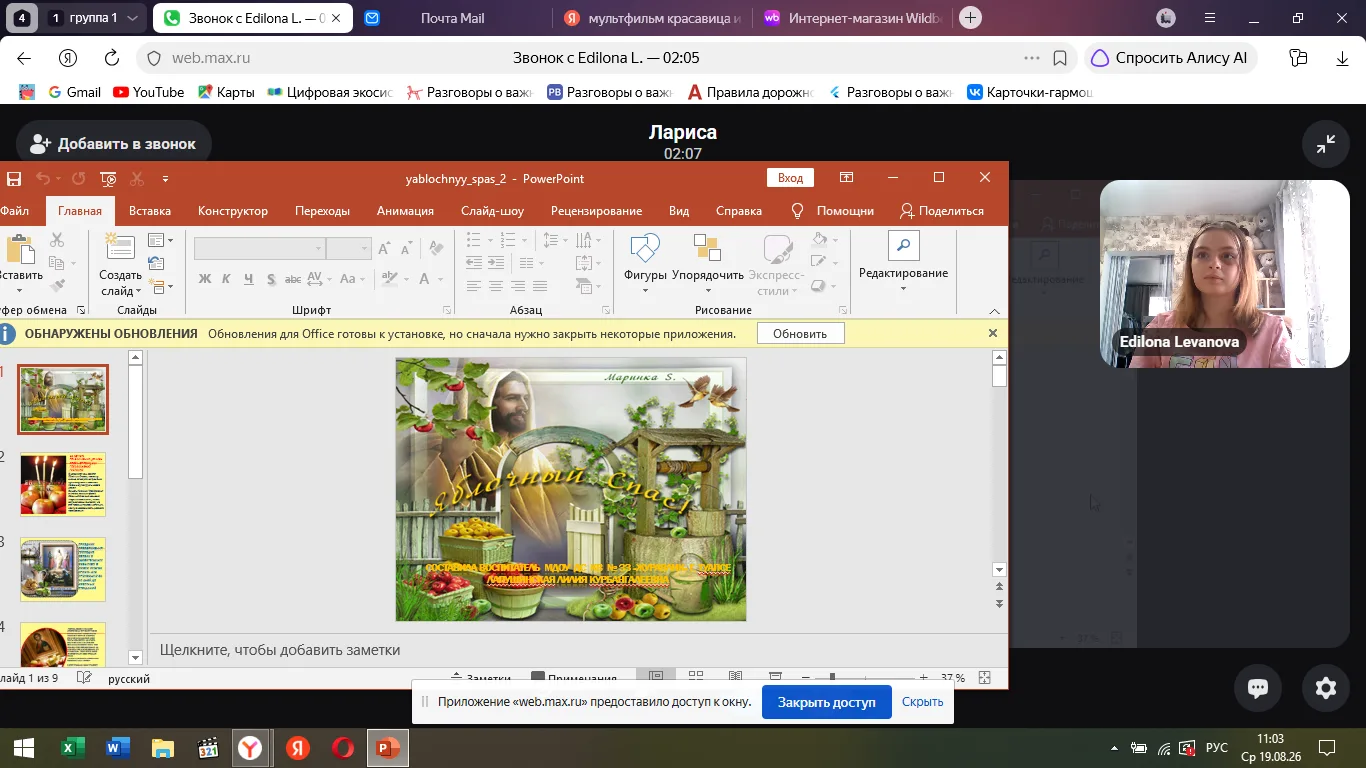Fit slide to current window
The height and width of the screenshot is (768, 1366).
(x=985, y=677)
